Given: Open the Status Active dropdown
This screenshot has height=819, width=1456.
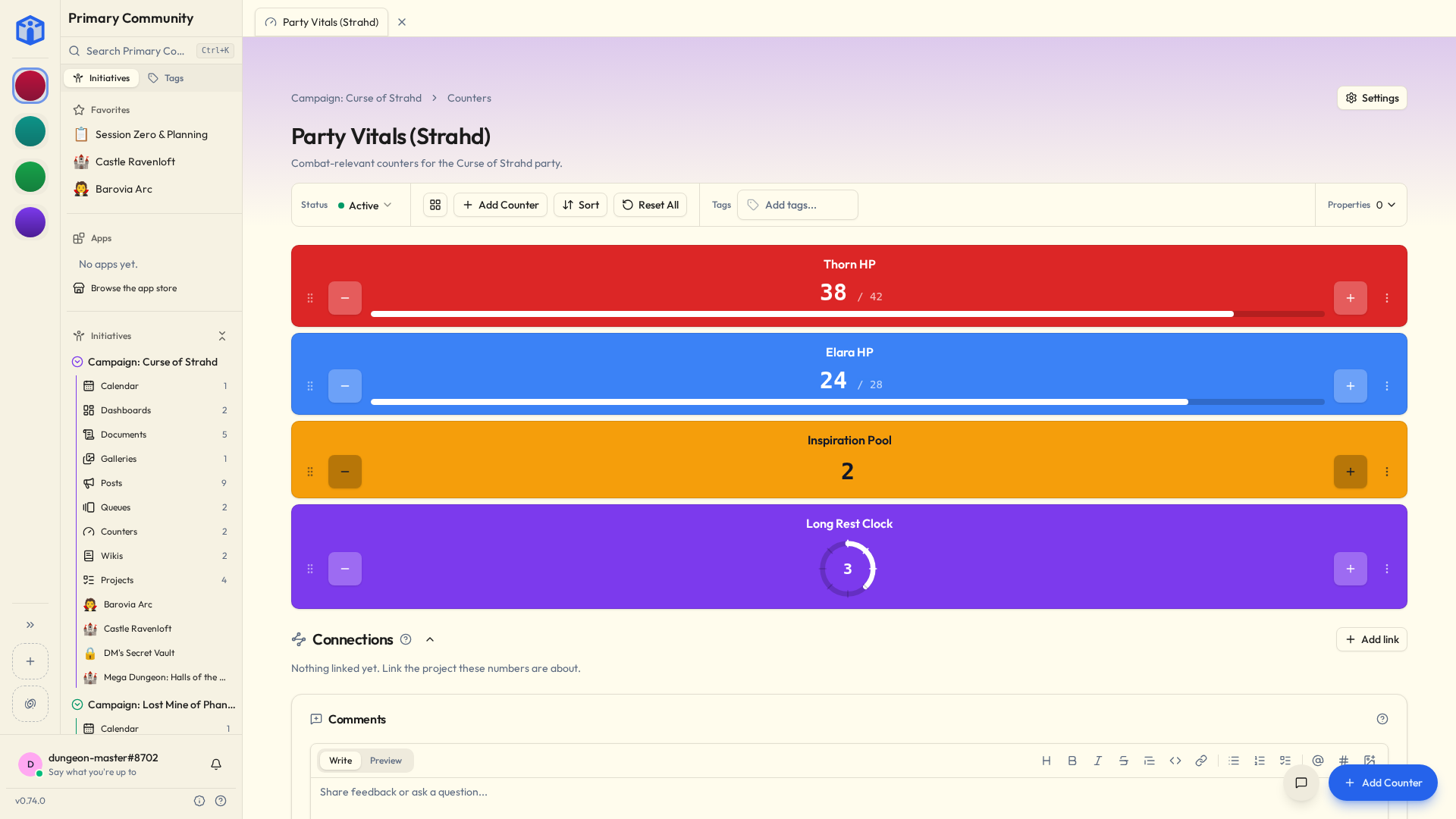Looking at the screenshot, I should [x=365, y=205].
